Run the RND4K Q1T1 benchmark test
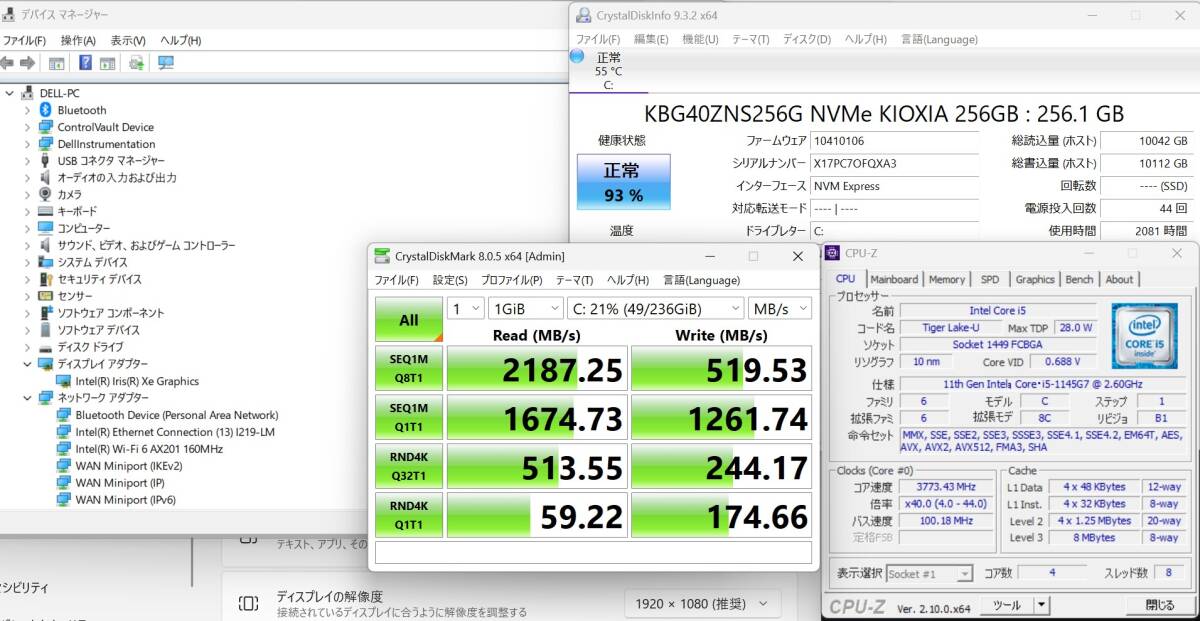 [409, 516]
